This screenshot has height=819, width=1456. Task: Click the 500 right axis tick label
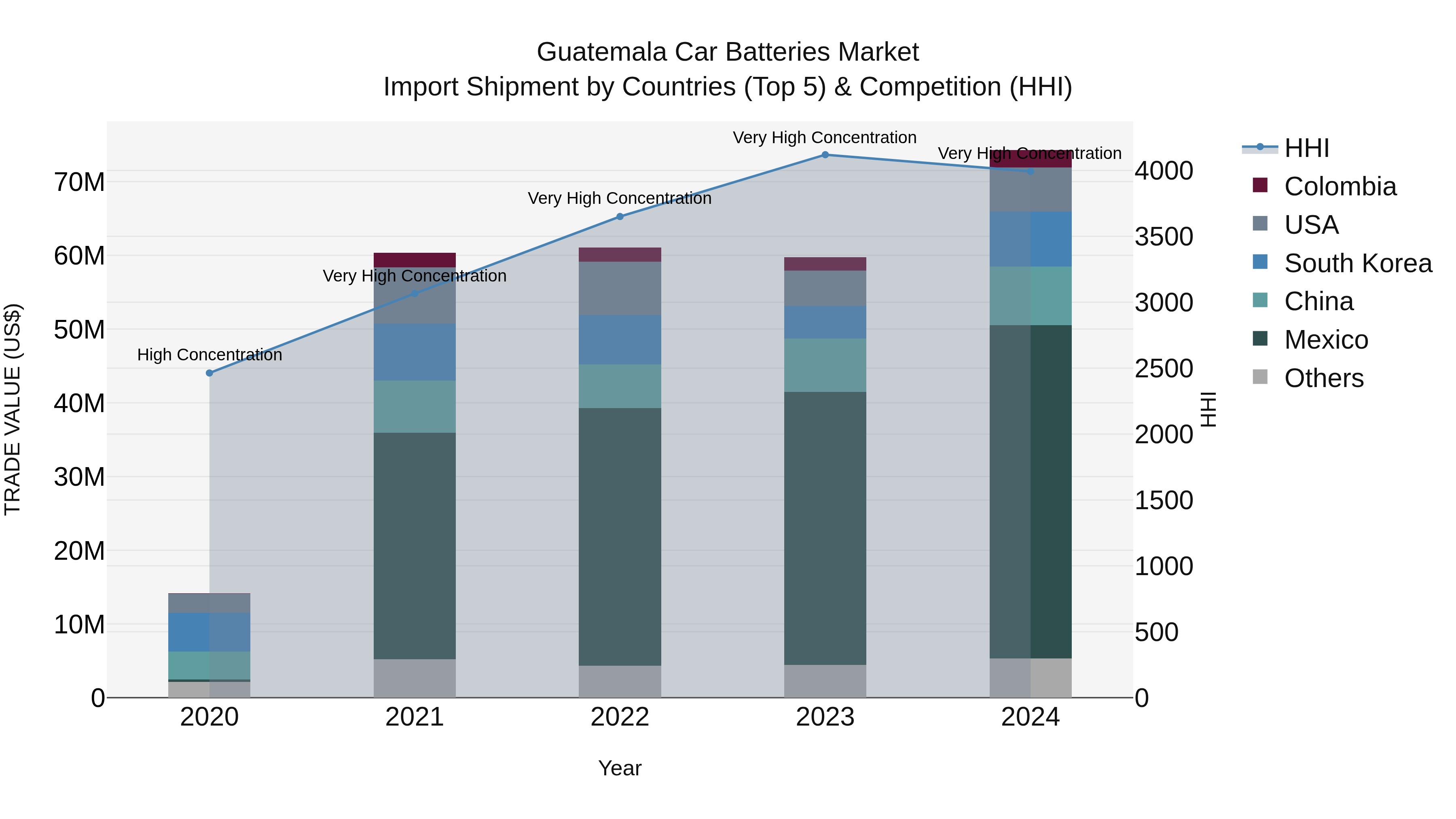click(1156, 632)
